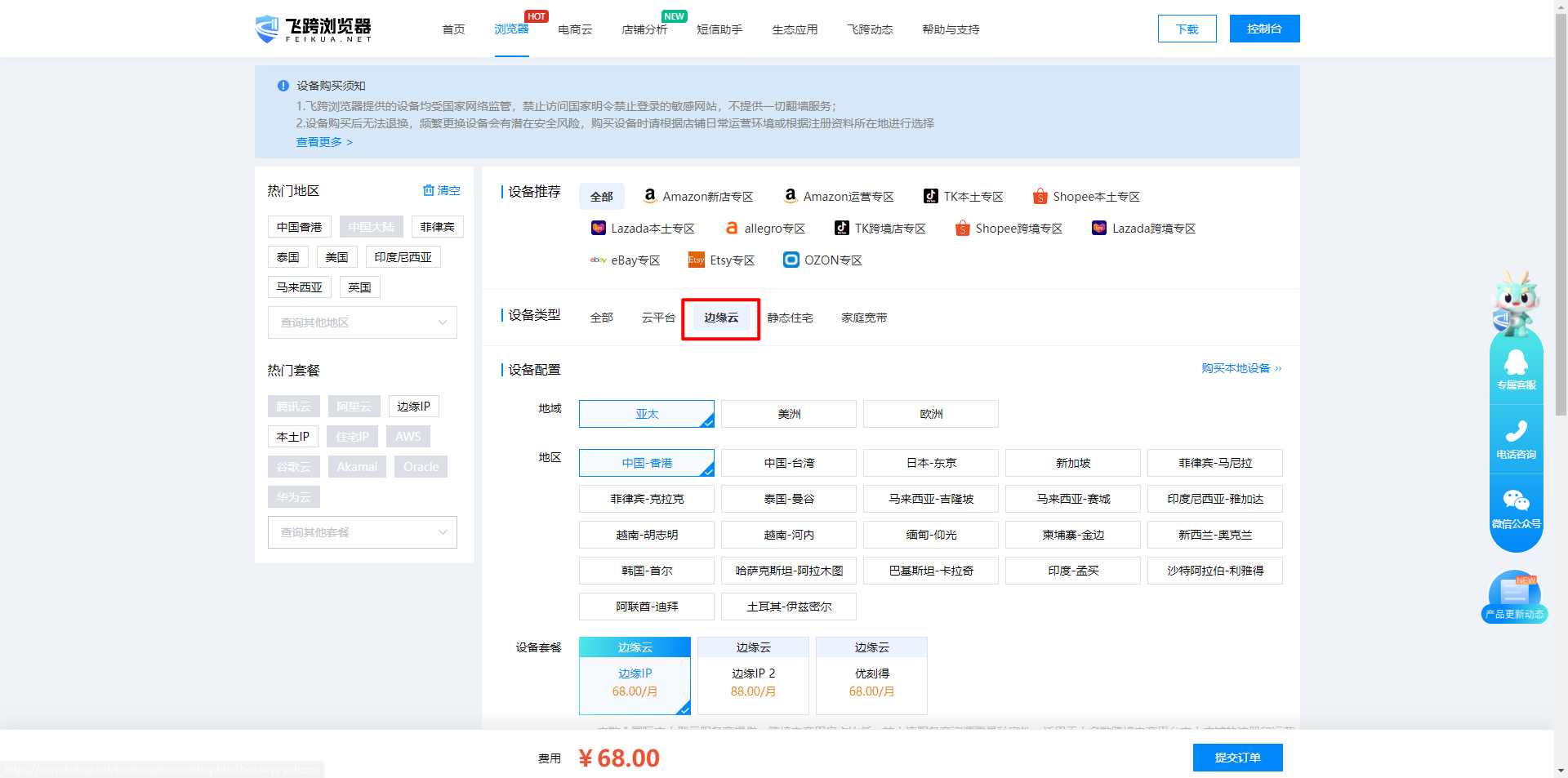This screenshot has height=778, width=1568.
Task: Click the dragon mascot icon
Action: coord(1516,302)
